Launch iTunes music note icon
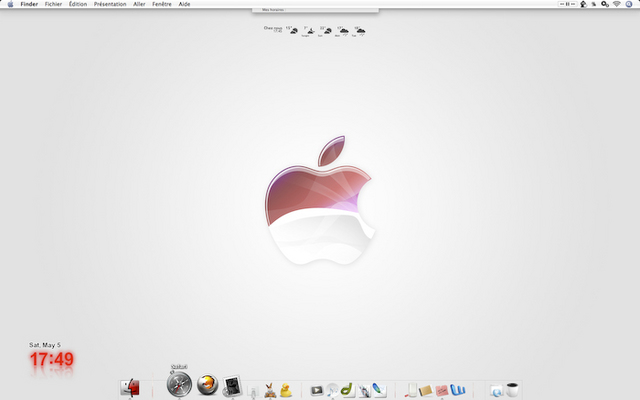Screen dimensions: 640x400 (332, 391)
